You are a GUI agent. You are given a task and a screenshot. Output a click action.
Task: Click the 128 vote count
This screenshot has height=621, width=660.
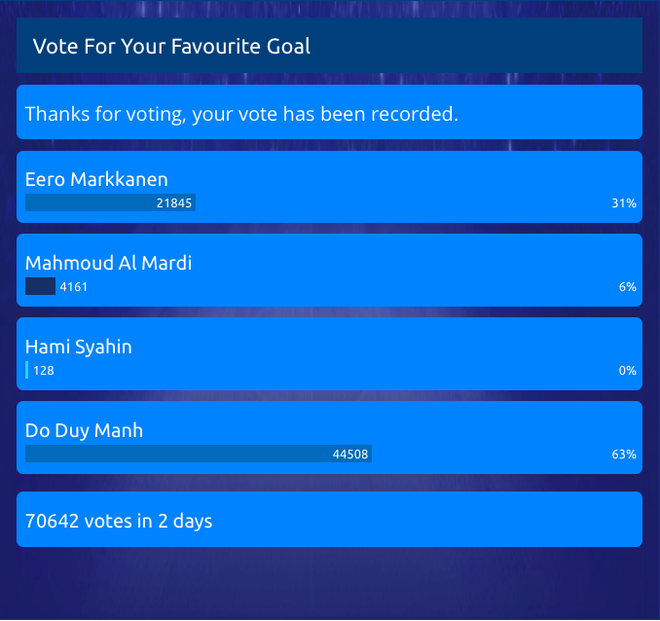(x=44, y=371)
